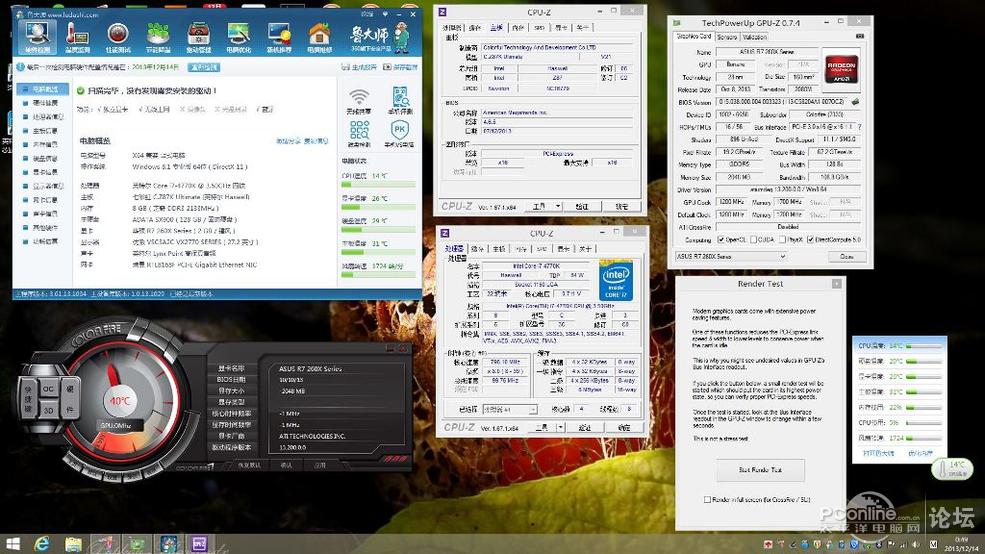Screen dimensions: 985x554
Task: Switch to the Sensors tab in GPU-Z
Action: tap(727, 37)
